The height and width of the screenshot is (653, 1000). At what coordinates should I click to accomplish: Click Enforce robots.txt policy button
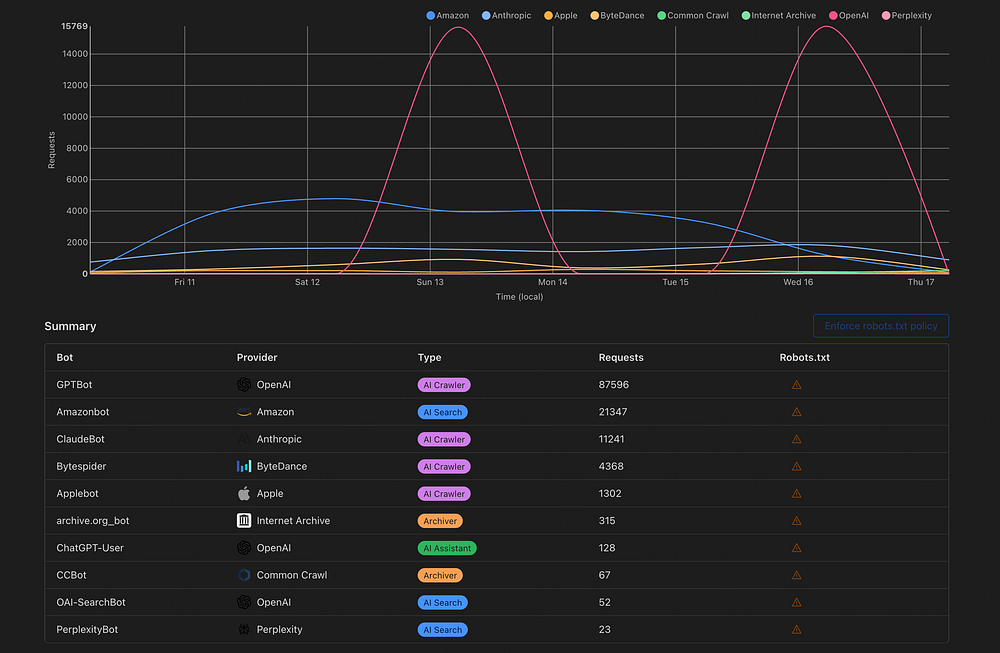(881, 326)
